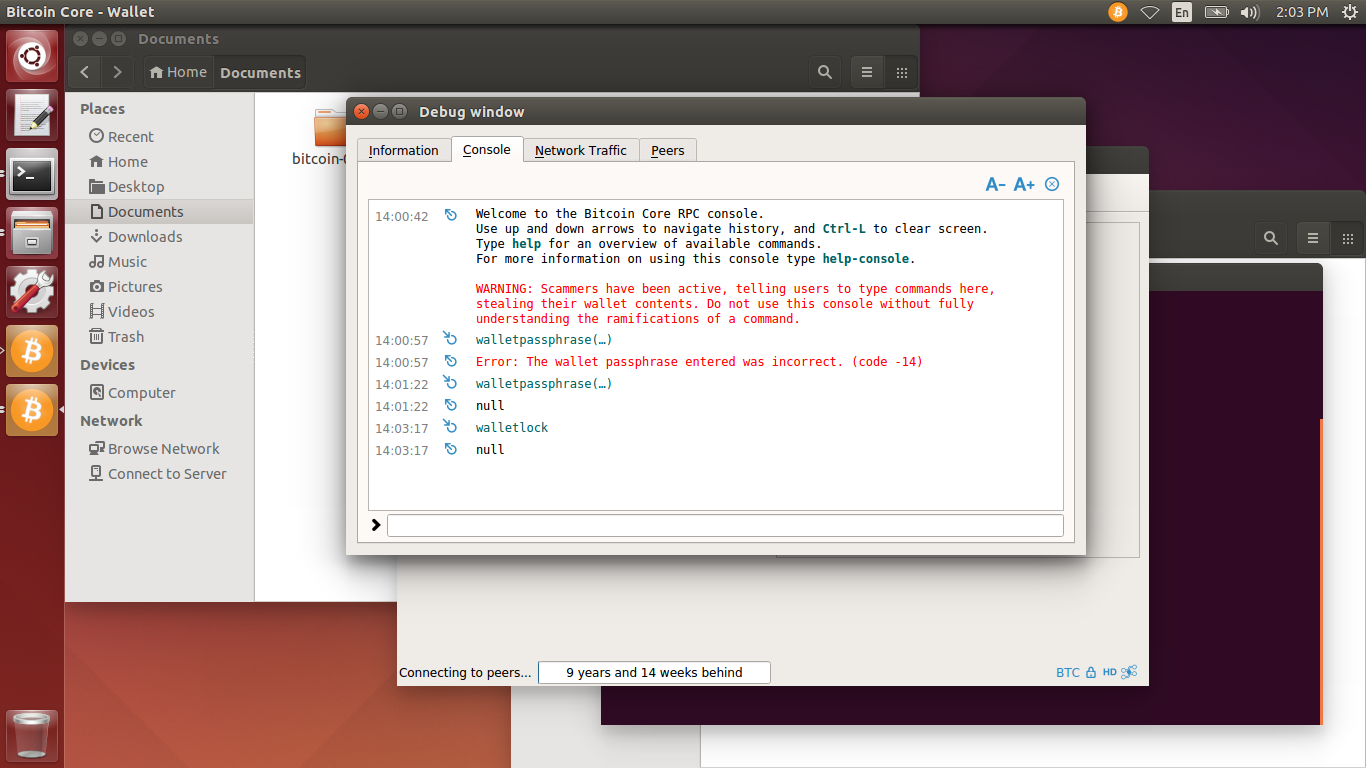Open System Settings tool in the launcher
Viewport: 1366px width, 768px height.
coord(32,292)
